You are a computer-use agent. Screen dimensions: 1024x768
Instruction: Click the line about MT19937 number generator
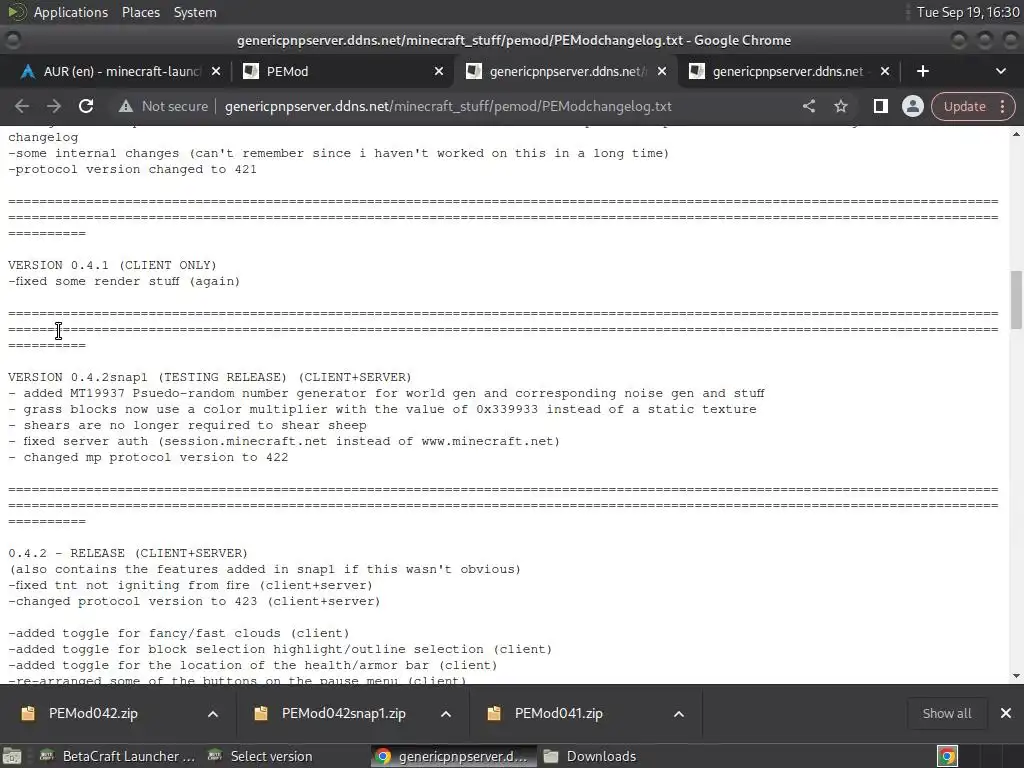click(386, 393)
